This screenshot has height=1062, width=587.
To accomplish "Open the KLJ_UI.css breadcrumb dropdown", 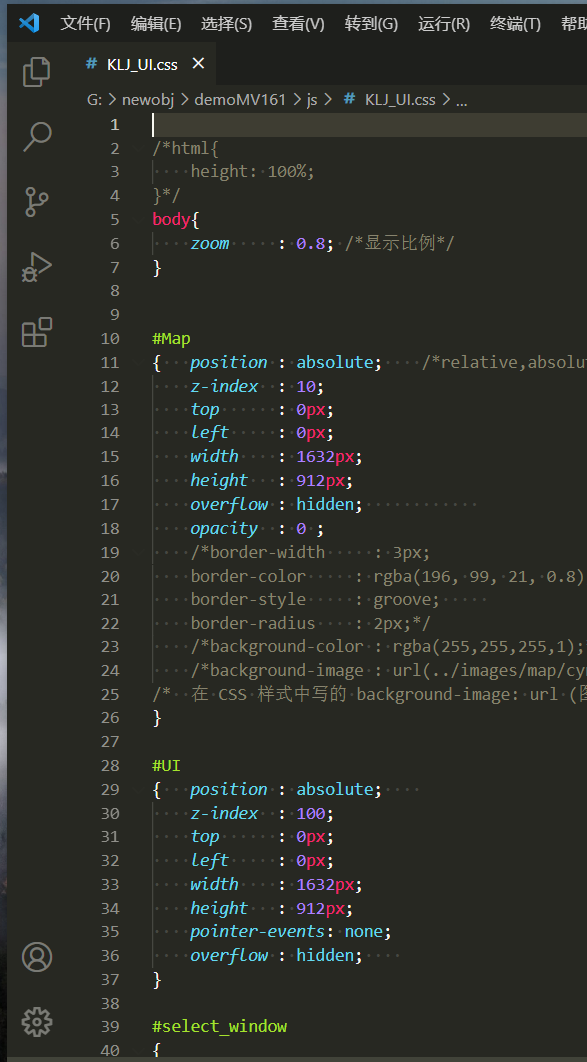I will click(389, 100).
